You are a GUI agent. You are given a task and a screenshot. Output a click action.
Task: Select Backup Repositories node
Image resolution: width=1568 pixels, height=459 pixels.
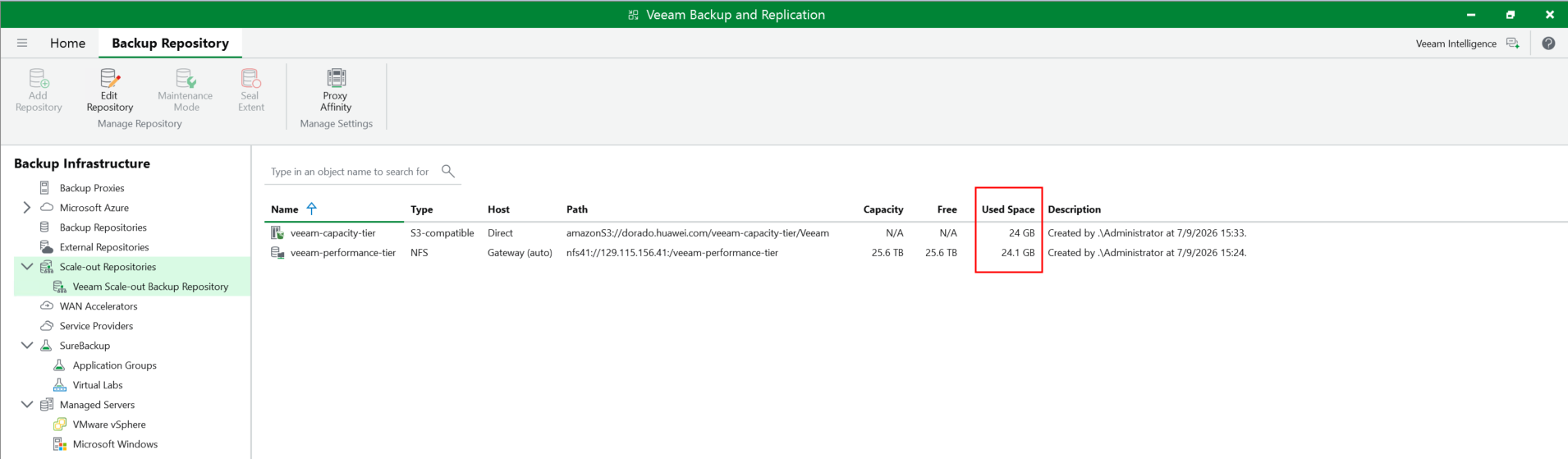pos(103,227)
